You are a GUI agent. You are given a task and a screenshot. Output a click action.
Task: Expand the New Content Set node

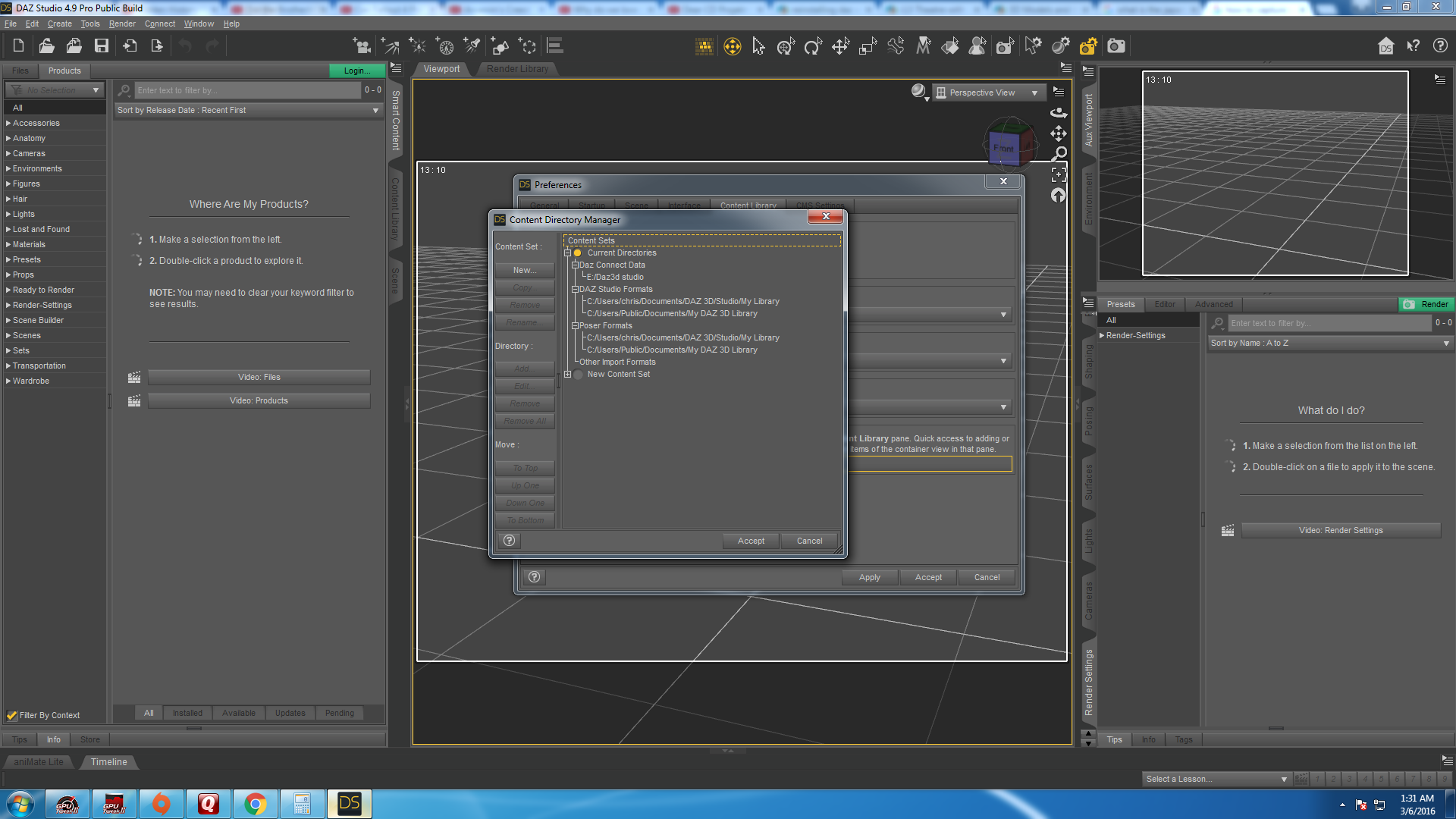[567, 375]
